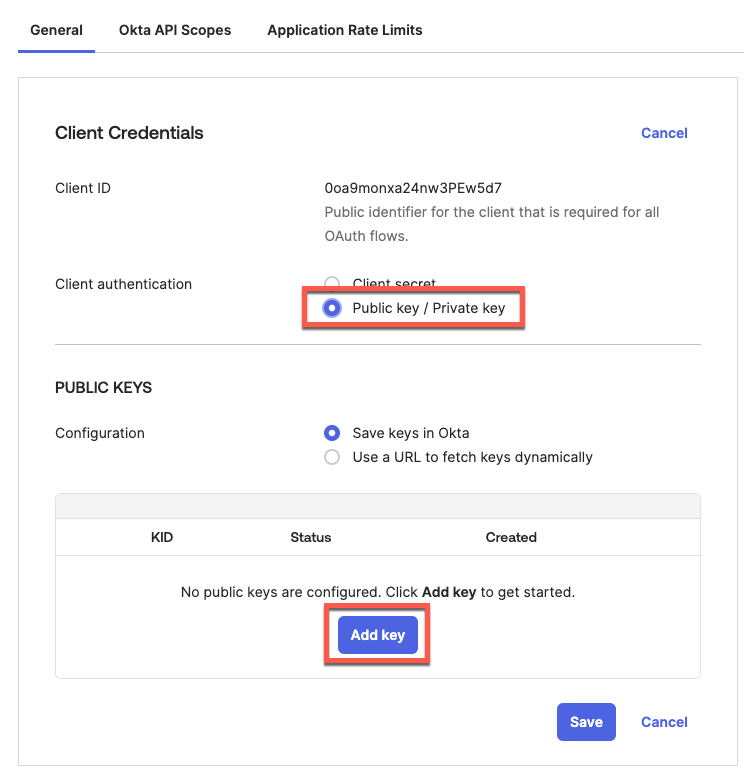Click the Created column header
The height and width of the screenshot is (773, 744).
click(511, 537)
